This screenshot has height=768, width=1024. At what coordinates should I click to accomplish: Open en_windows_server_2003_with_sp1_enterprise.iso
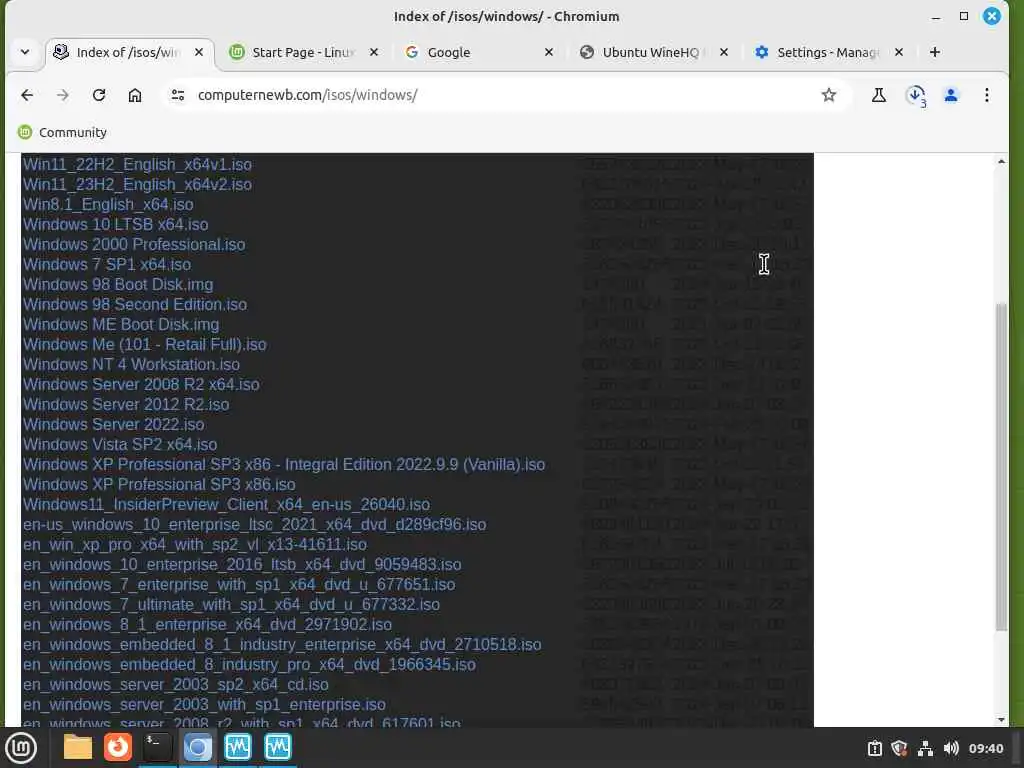(204, 705)
